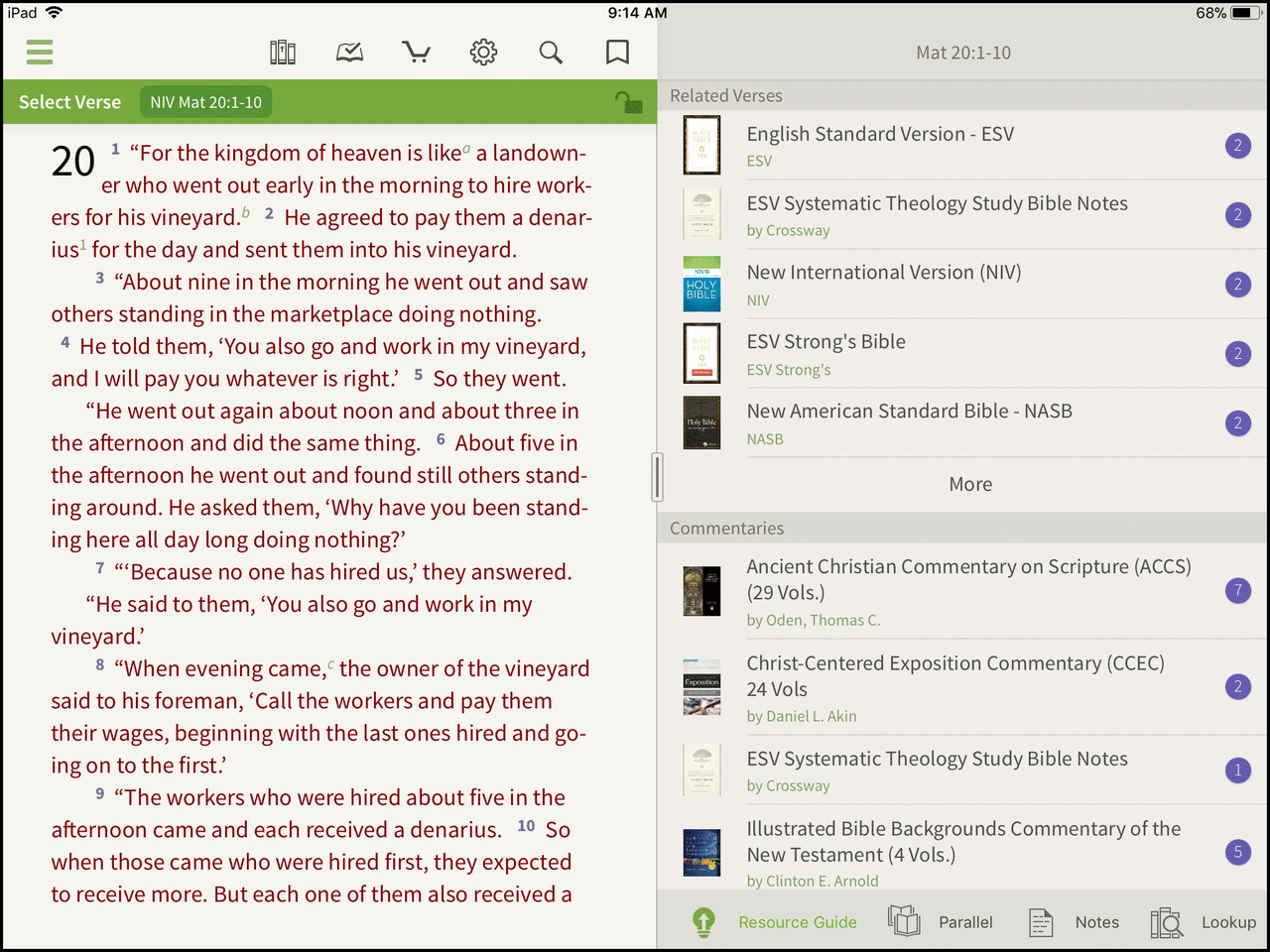Tap the Select Verse label
Viewport: 1270px width, 952px height.
(x=69, y=102)
